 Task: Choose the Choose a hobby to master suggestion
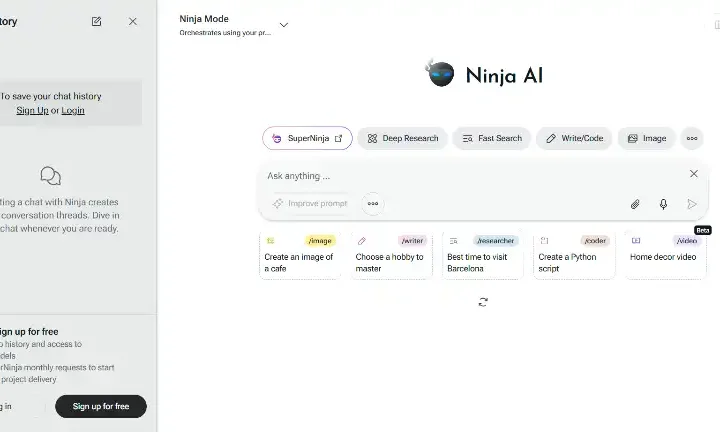click(391, 255)
